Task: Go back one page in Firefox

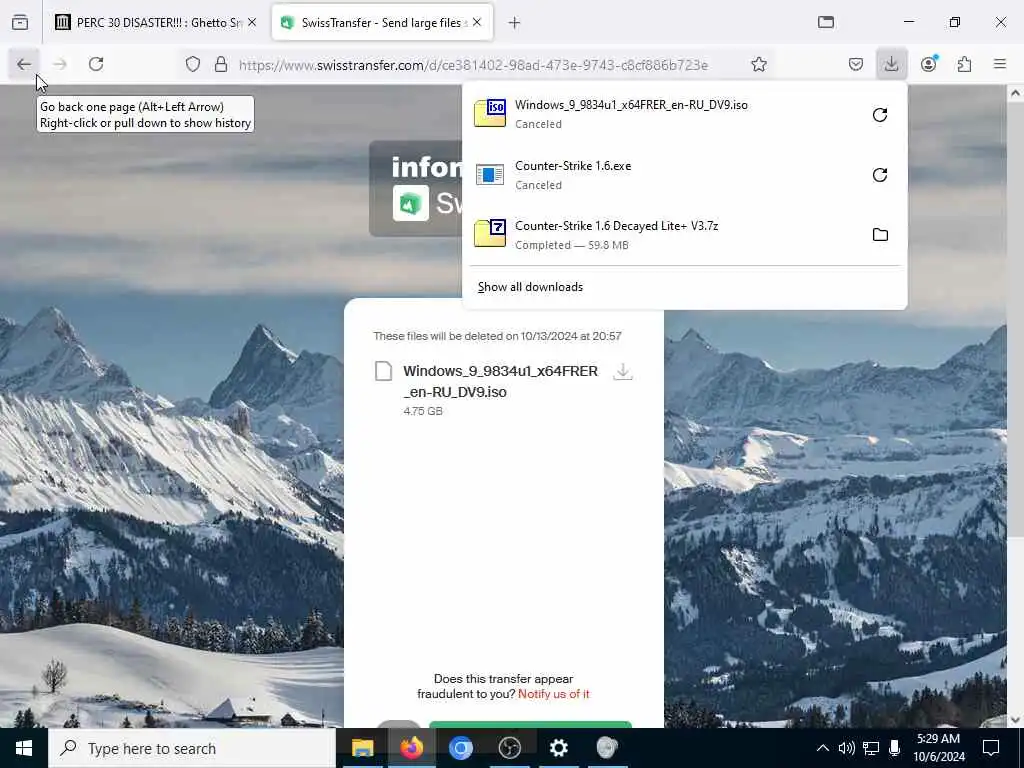Action: pos(24,64)
